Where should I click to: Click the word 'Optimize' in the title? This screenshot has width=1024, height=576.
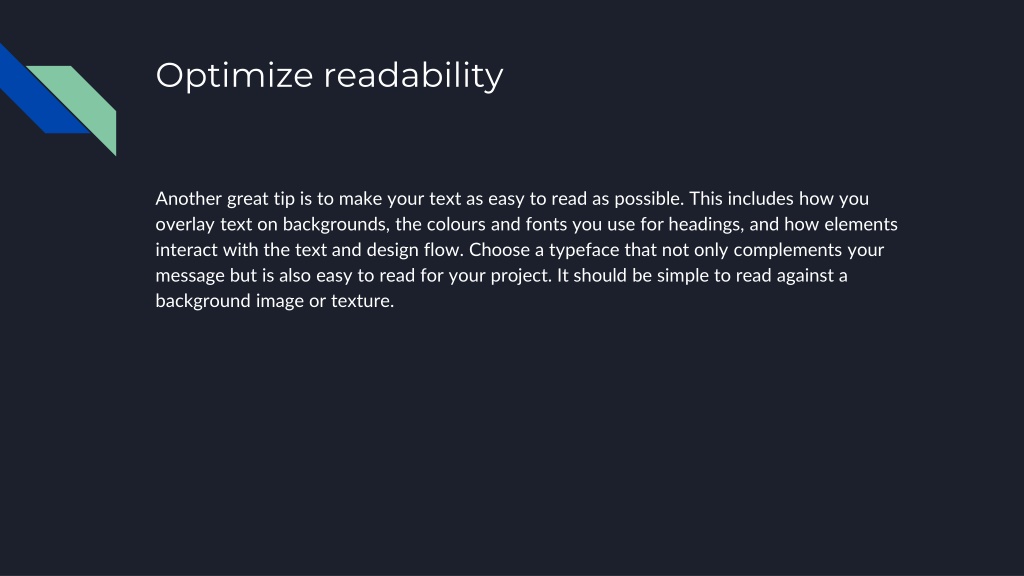click(234, 76)
